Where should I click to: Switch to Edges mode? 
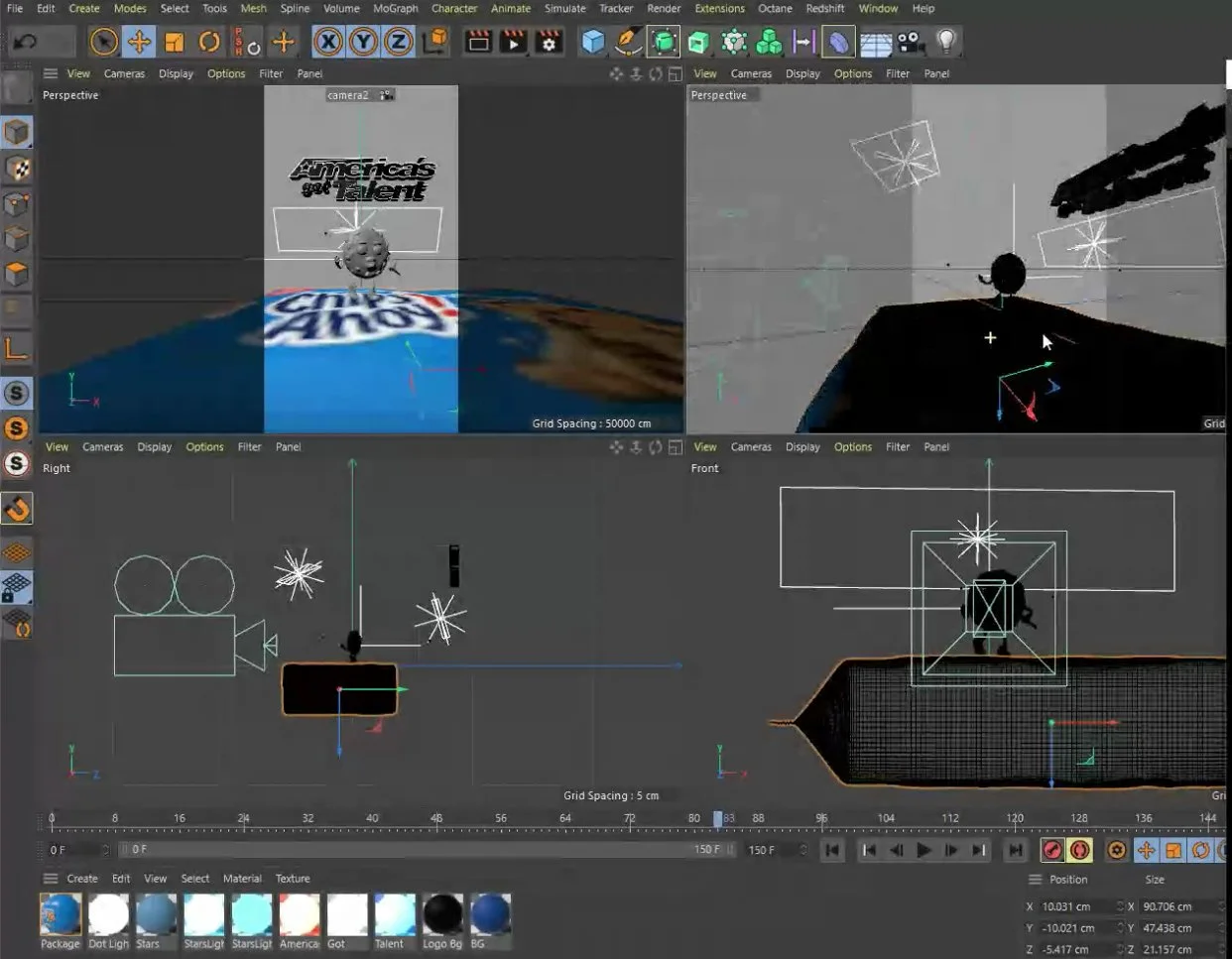(17, 239)
